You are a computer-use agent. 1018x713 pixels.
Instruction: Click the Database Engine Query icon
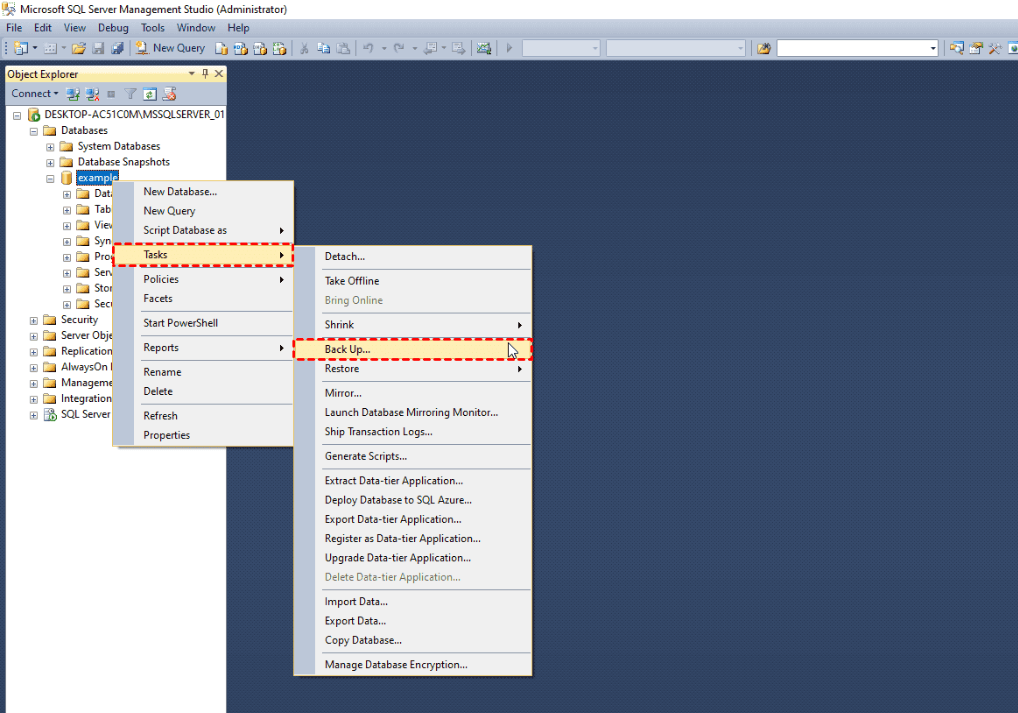pos(221,48)
